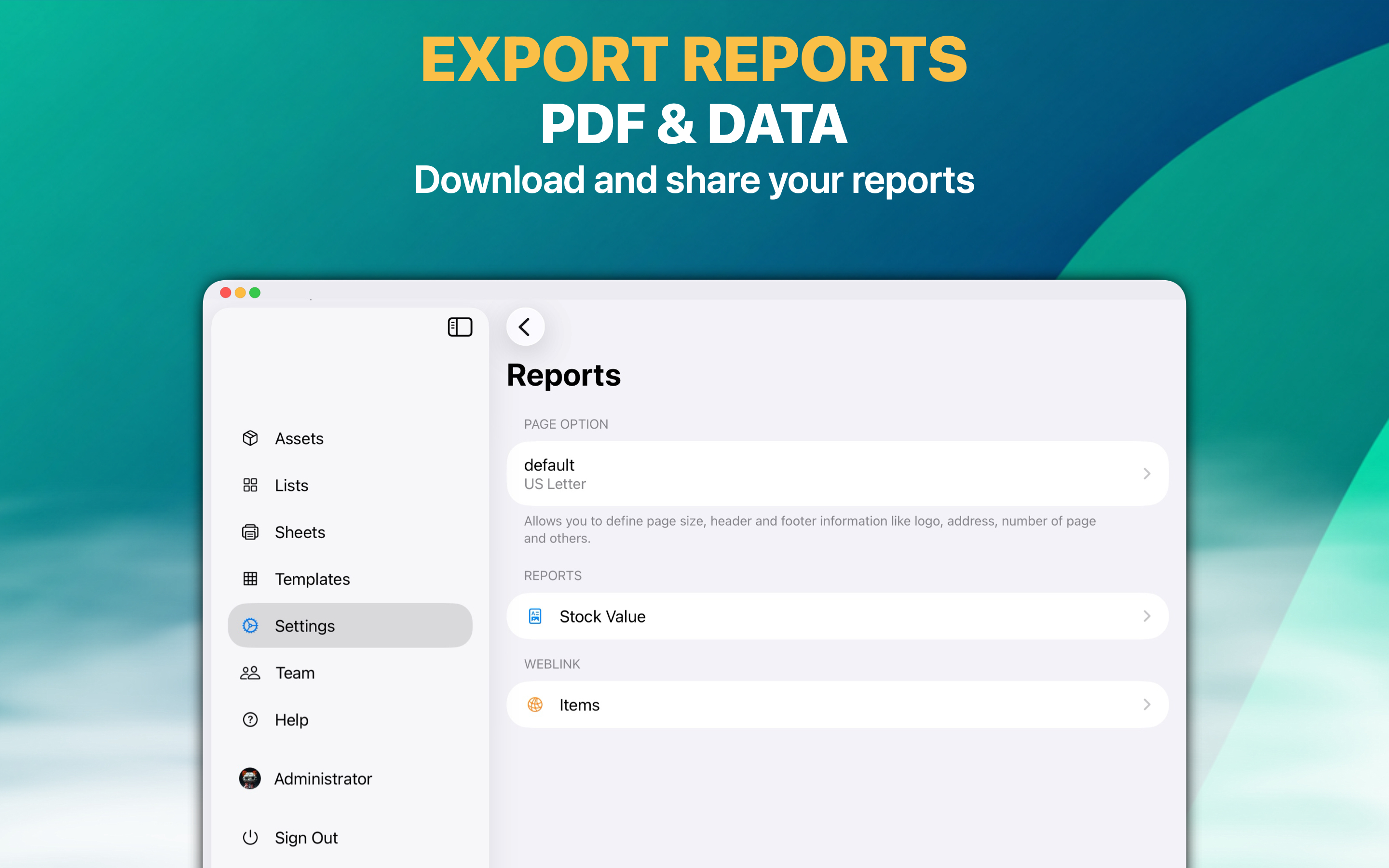This screenshot has height=868, width=1389.
Task: Expand the Stock Value row chevron
Action: [1146, 616]
